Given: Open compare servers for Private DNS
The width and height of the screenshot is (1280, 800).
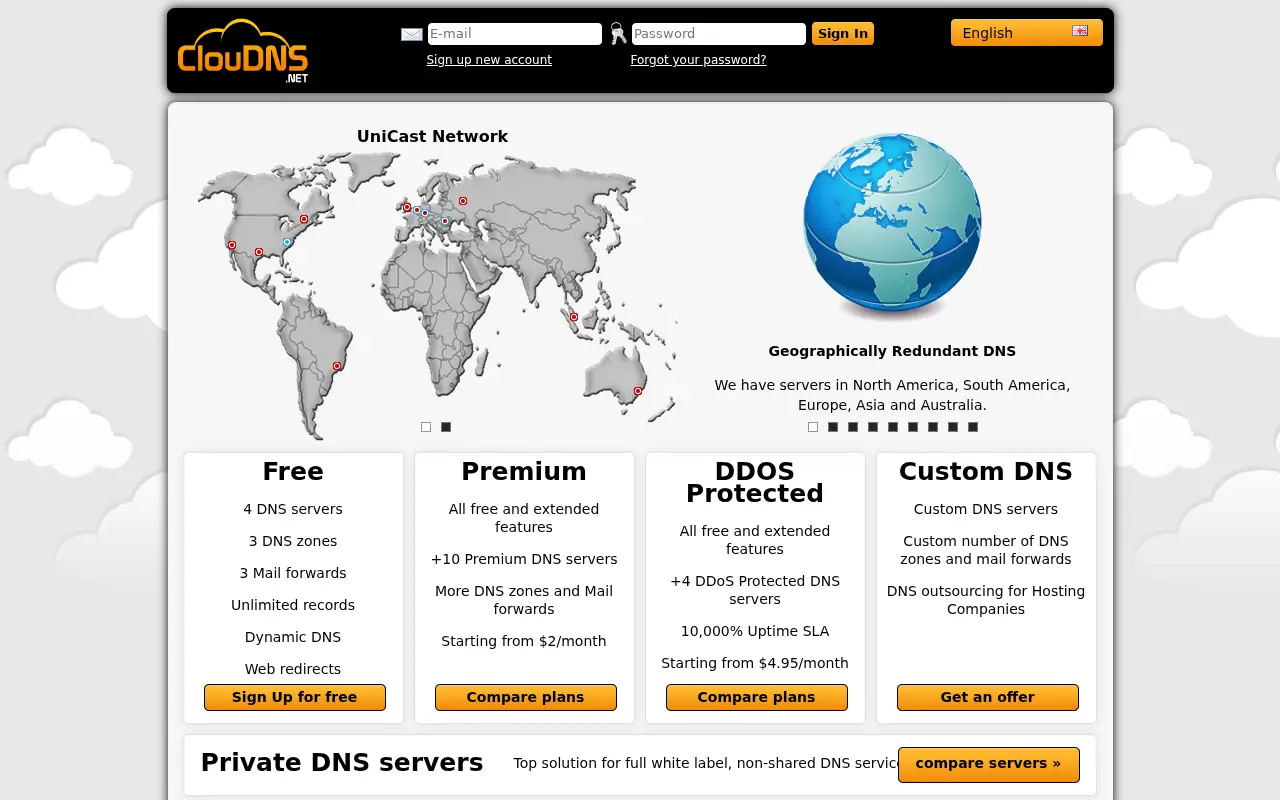Looking at the screenshot, I should 989,764.
